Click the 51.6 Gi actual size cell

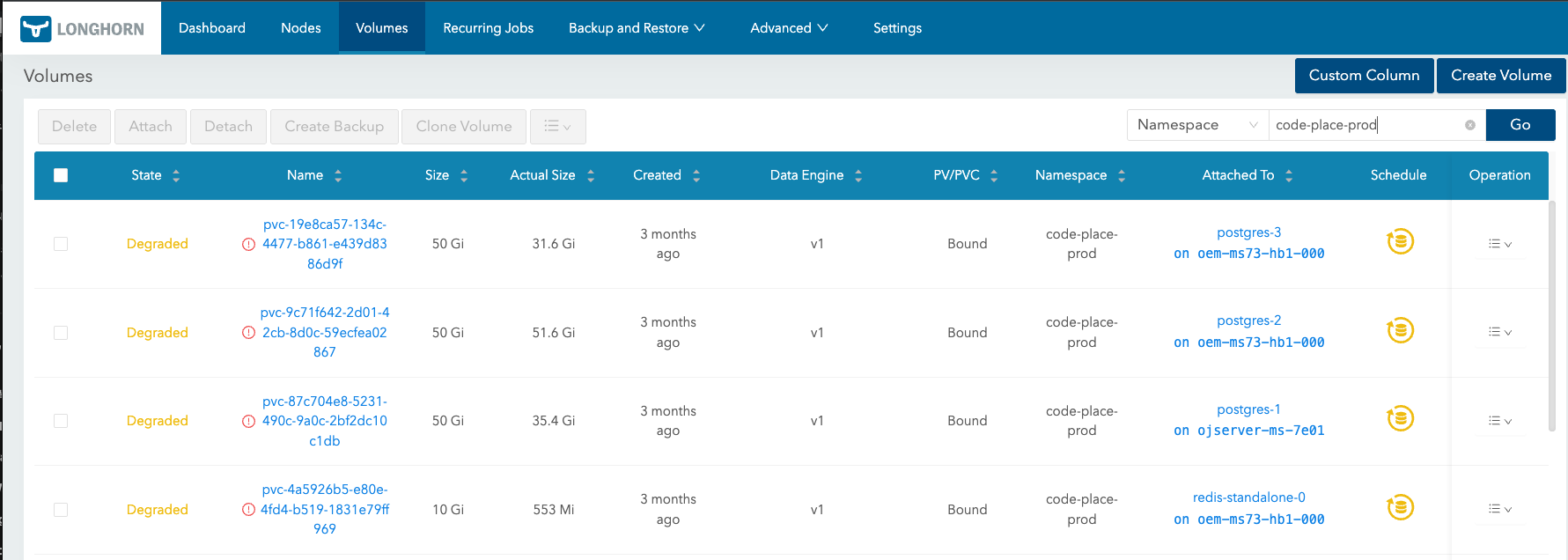pyautogui.click(x=554, y=333)
